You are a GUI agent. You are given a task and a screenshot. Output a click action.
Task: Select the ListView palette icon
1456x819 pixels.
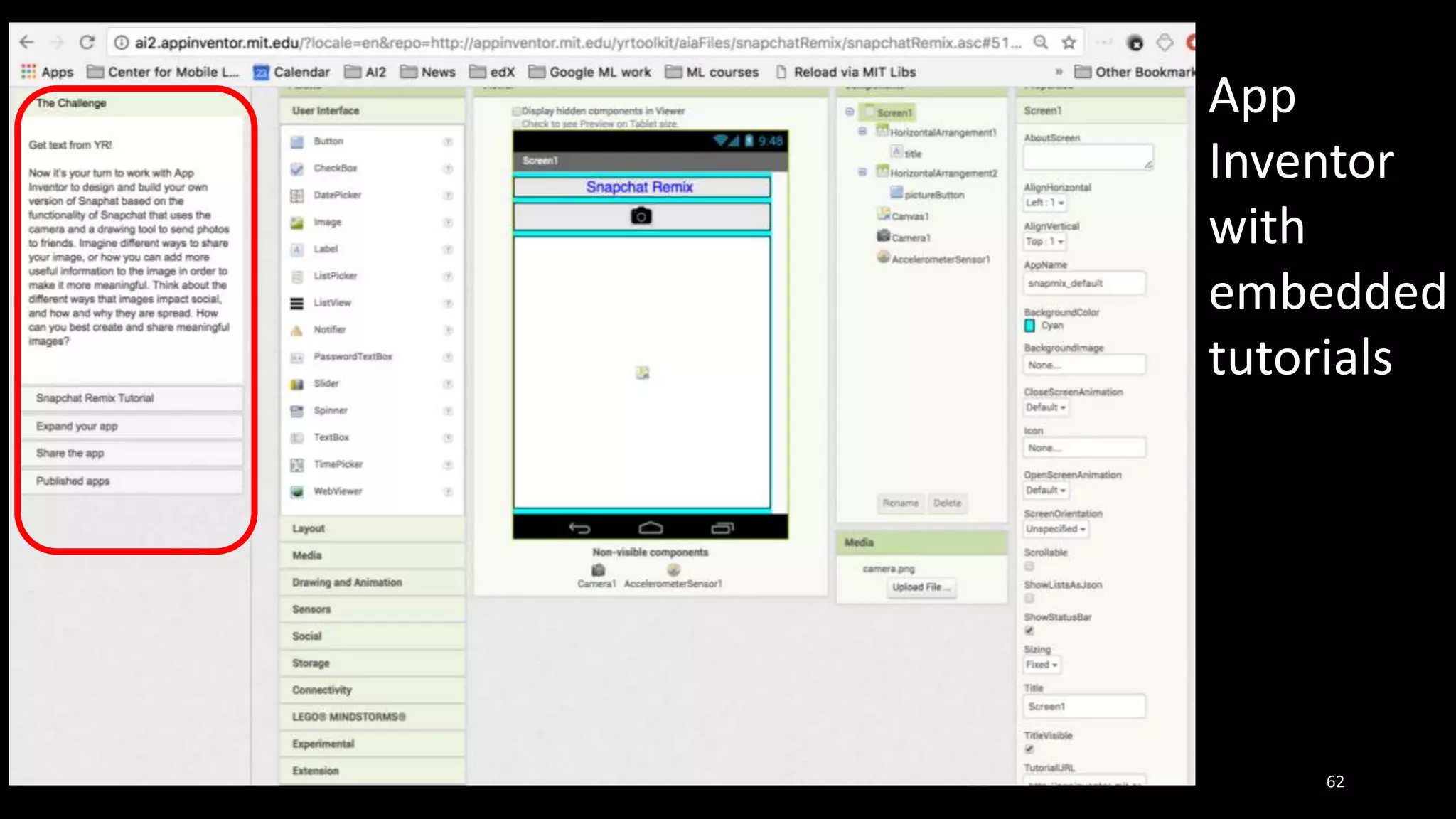pos(297,303)
